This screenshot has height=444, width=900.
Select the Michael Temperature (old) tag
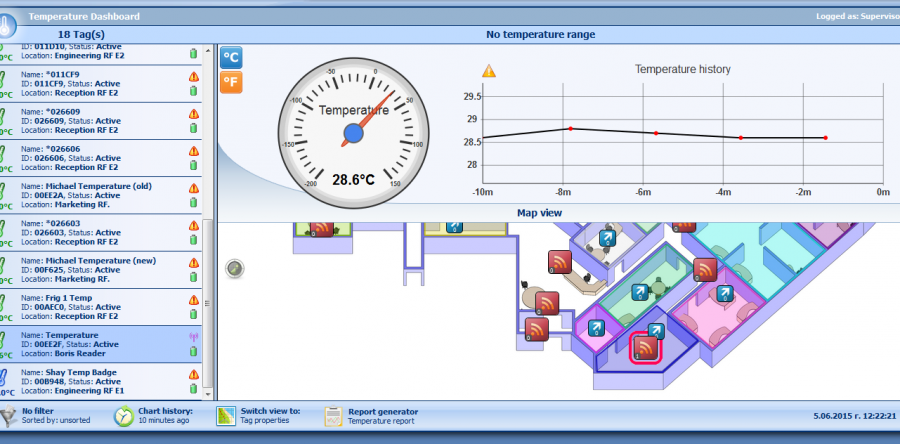[102, 196]
